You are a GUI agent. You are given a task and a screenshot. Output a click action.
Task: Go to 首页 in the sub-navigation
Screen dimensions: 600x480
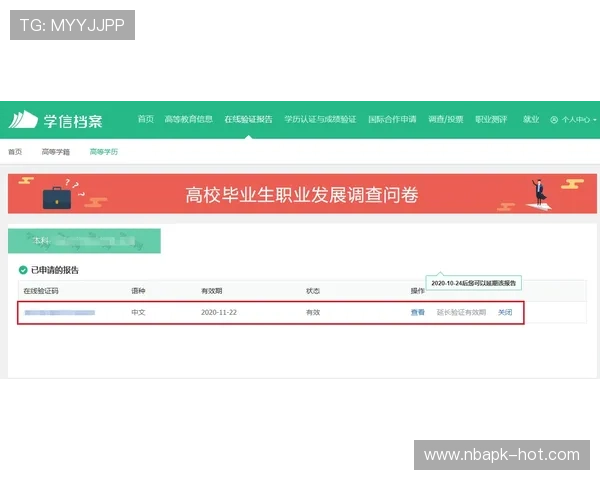point(15,152)
